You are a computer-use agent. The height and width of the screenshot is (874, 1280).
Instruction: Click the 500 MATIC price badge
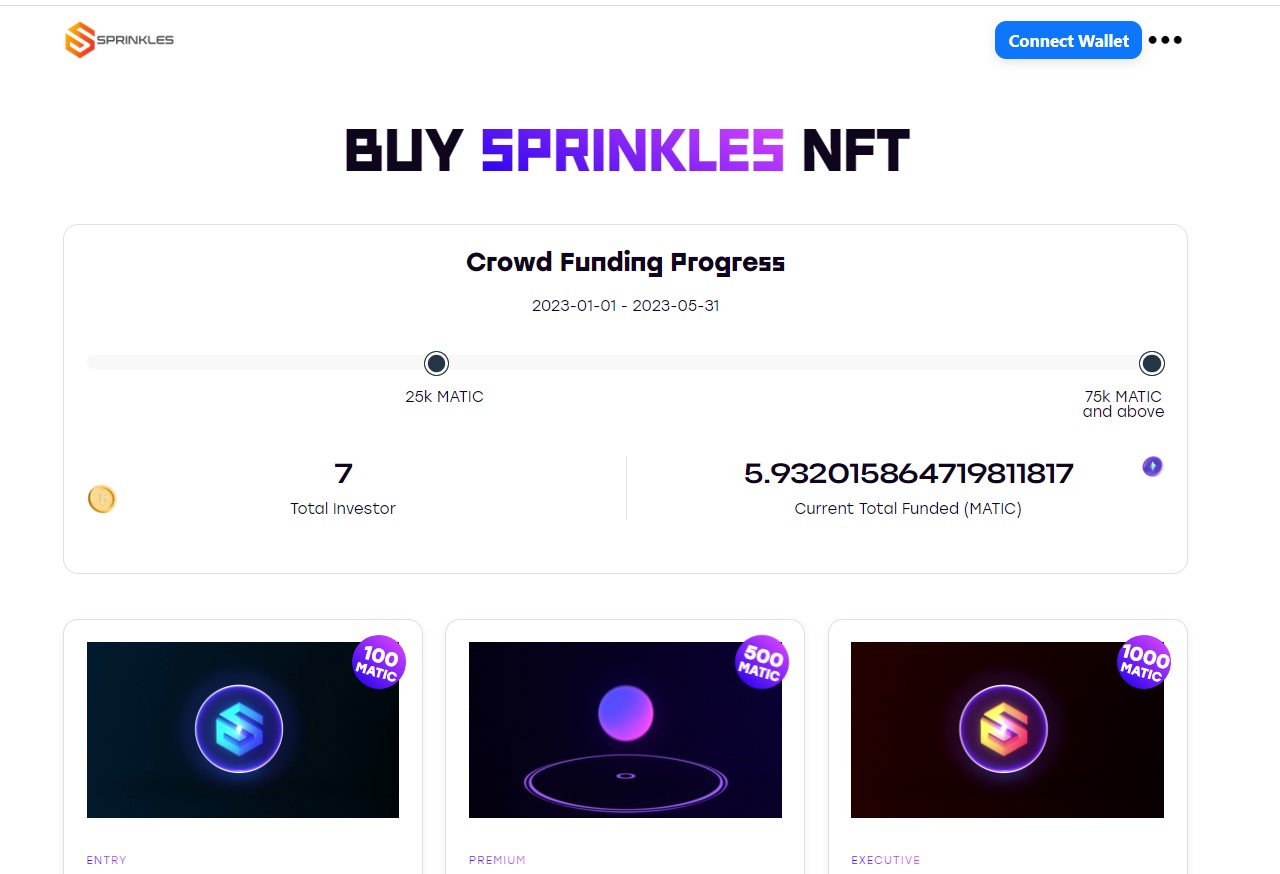(x=762, y=662)
